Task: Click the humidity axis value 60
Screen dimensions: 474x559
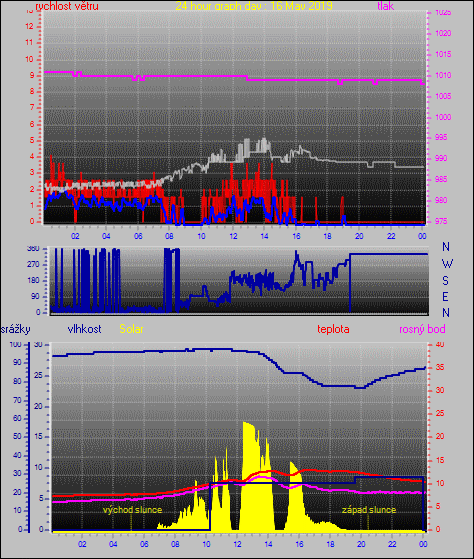Action: (x=17, y=418)
